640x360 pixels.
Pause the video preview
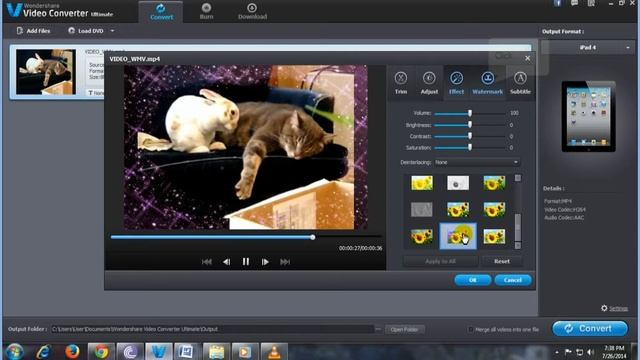(246, 262)
